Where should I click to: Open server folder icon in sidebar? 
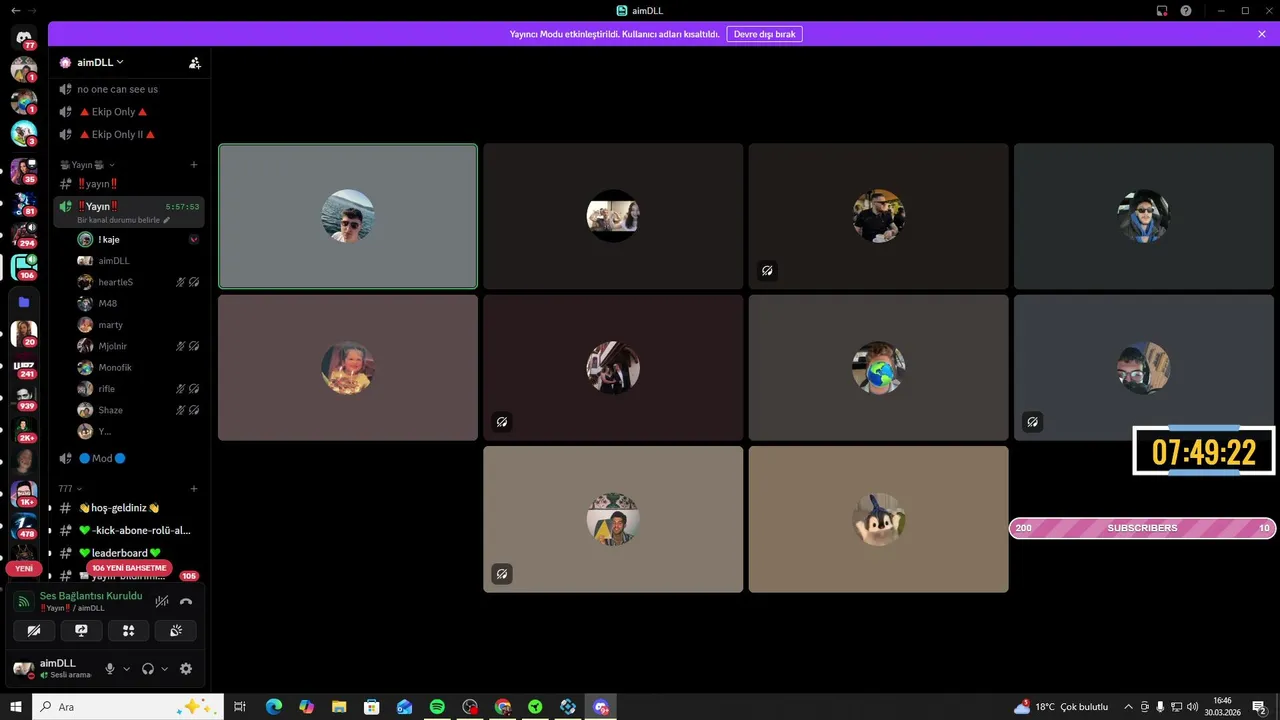click(24, 302)
